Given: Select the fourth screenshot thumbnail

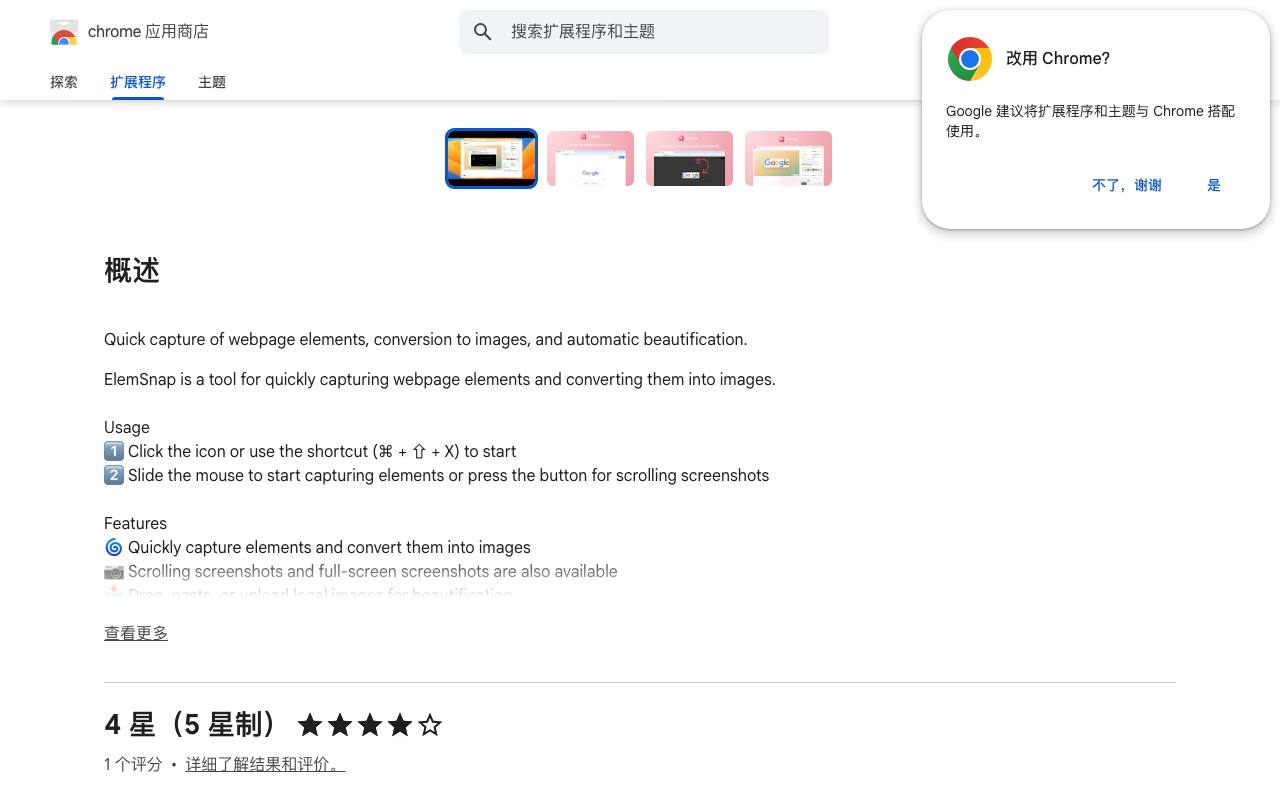Looking at the screenshot, I should click(x=788, y=158).
